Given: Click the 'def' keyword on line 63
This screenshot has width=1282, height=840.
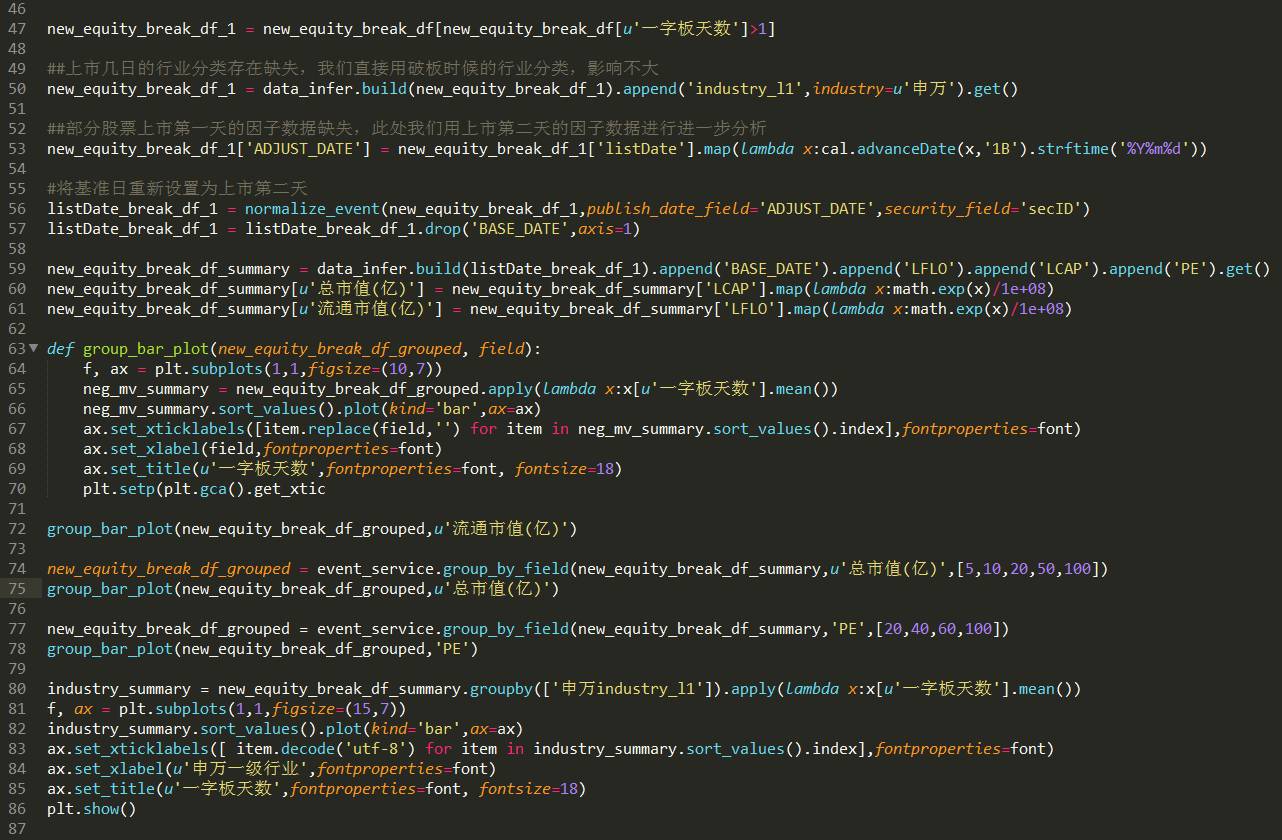Looking at the screenshot, I should [x=60, y=349].
